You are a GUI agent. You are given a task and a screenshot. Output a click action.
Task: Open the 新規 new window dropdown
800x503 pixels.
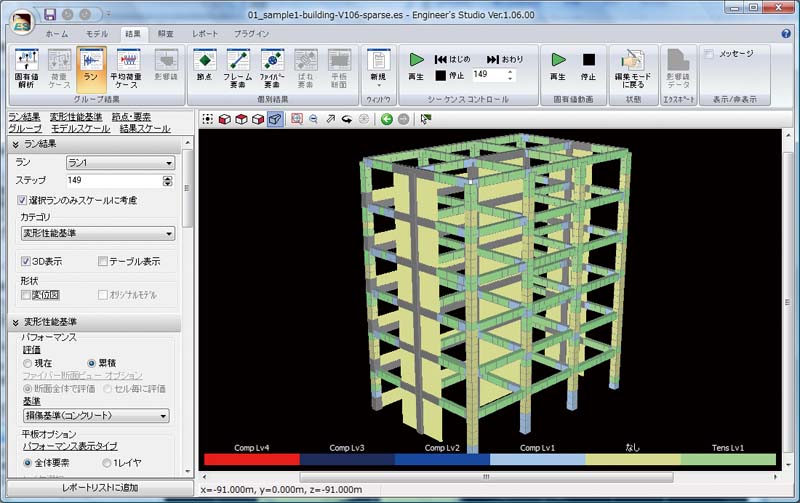pos(378,68)
